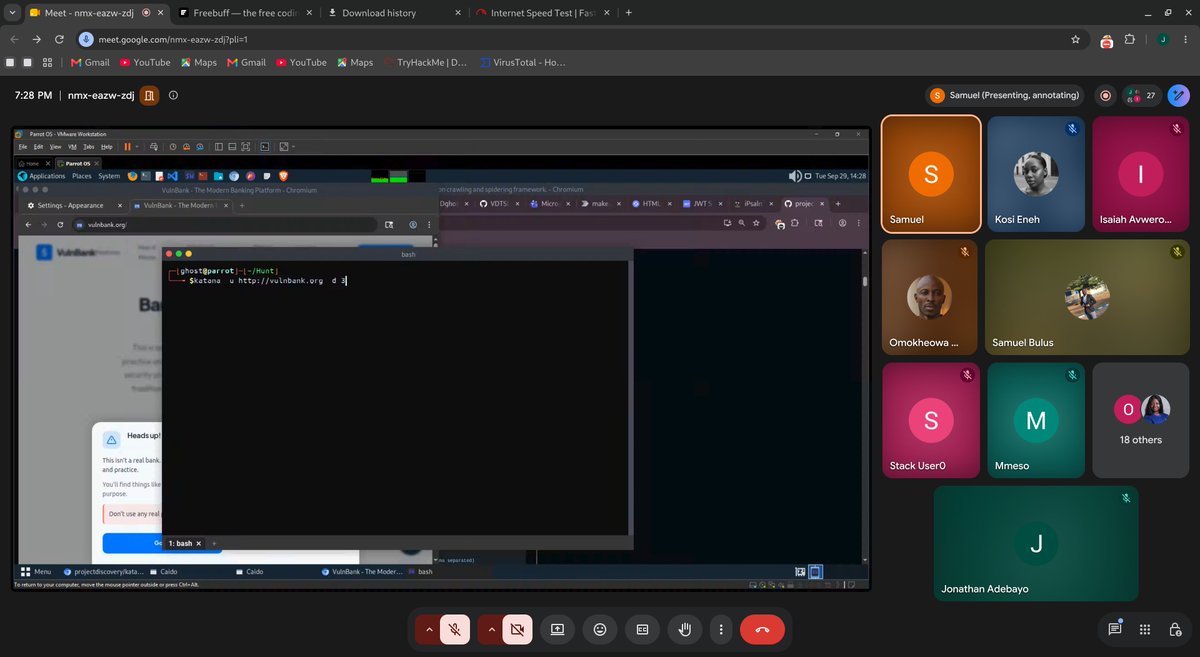Viewport: 1200px width, 657px height.
Task: Open the Chrome three-dot main menu
Action: [x=1187, y=39]
